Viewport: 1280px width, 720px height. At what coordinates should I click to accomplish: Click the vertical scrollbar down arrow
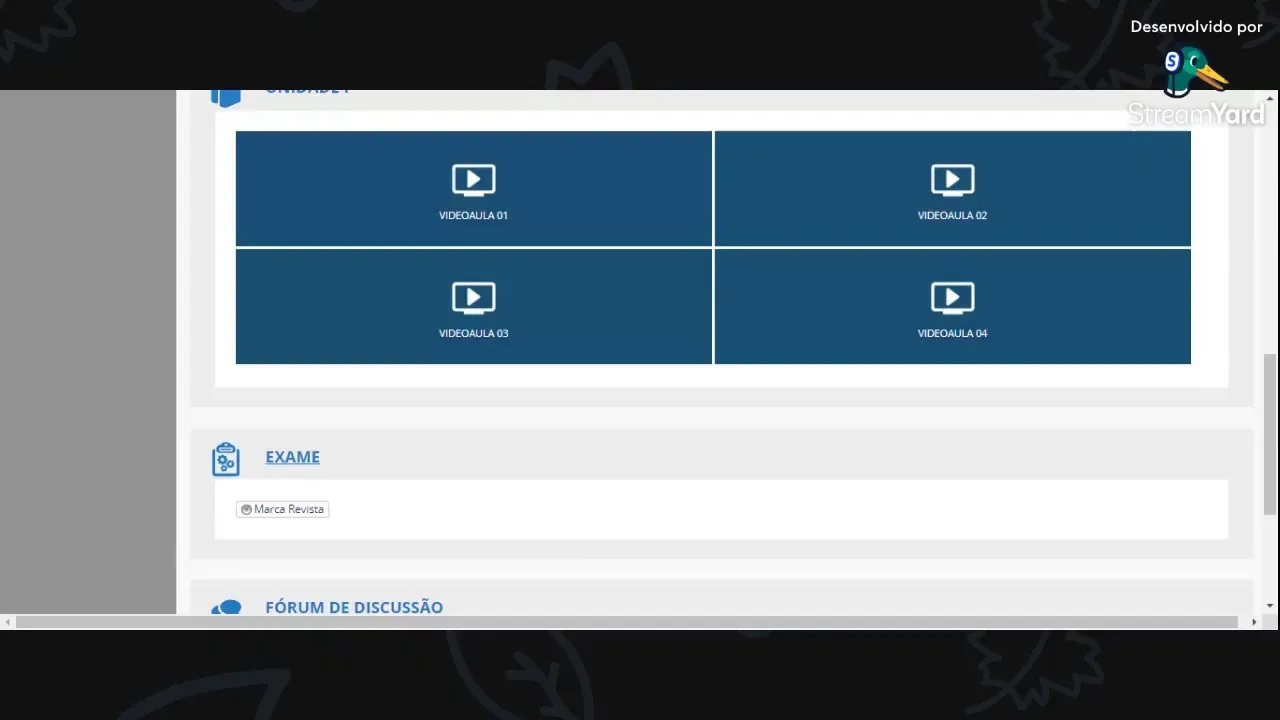1270,606
